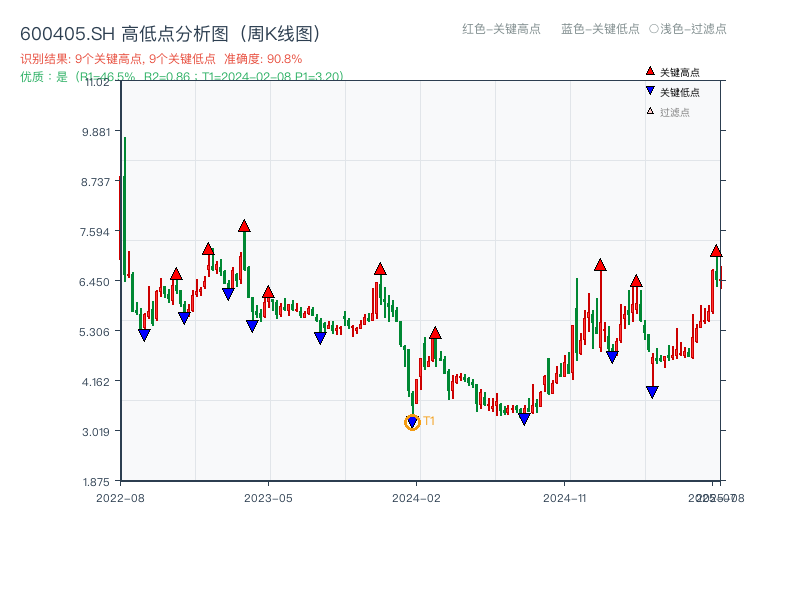Click the green 优质 result line

click(182, 77)
